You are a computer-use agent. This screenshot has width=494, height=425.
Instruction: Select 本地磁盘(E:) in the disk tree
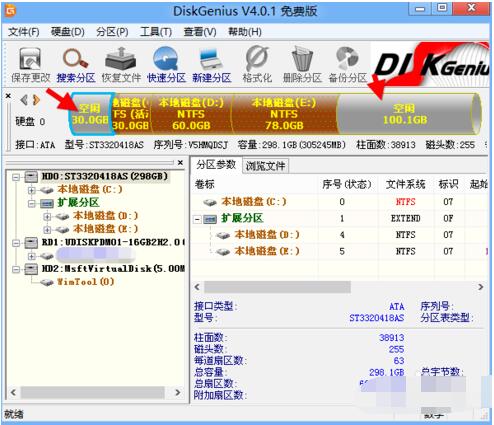pos(106,229)
